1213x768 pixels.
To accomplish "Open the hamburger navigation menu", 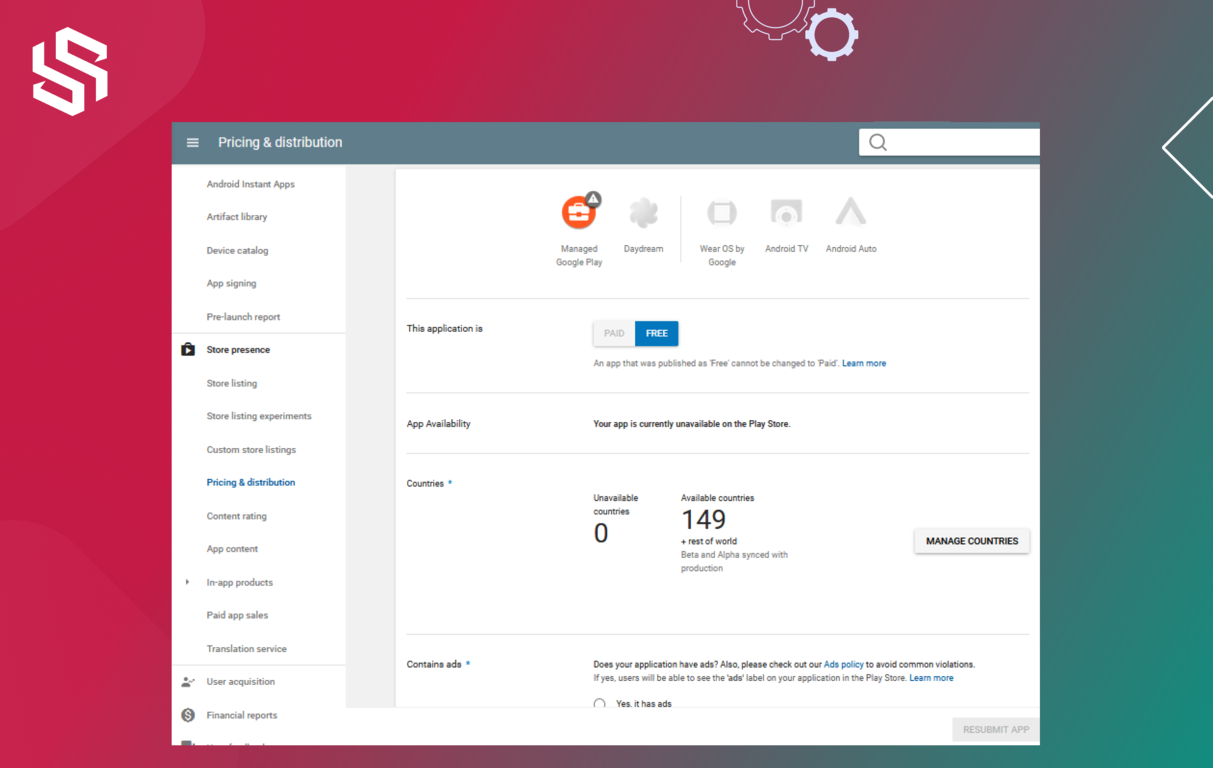I will (193, 143).
